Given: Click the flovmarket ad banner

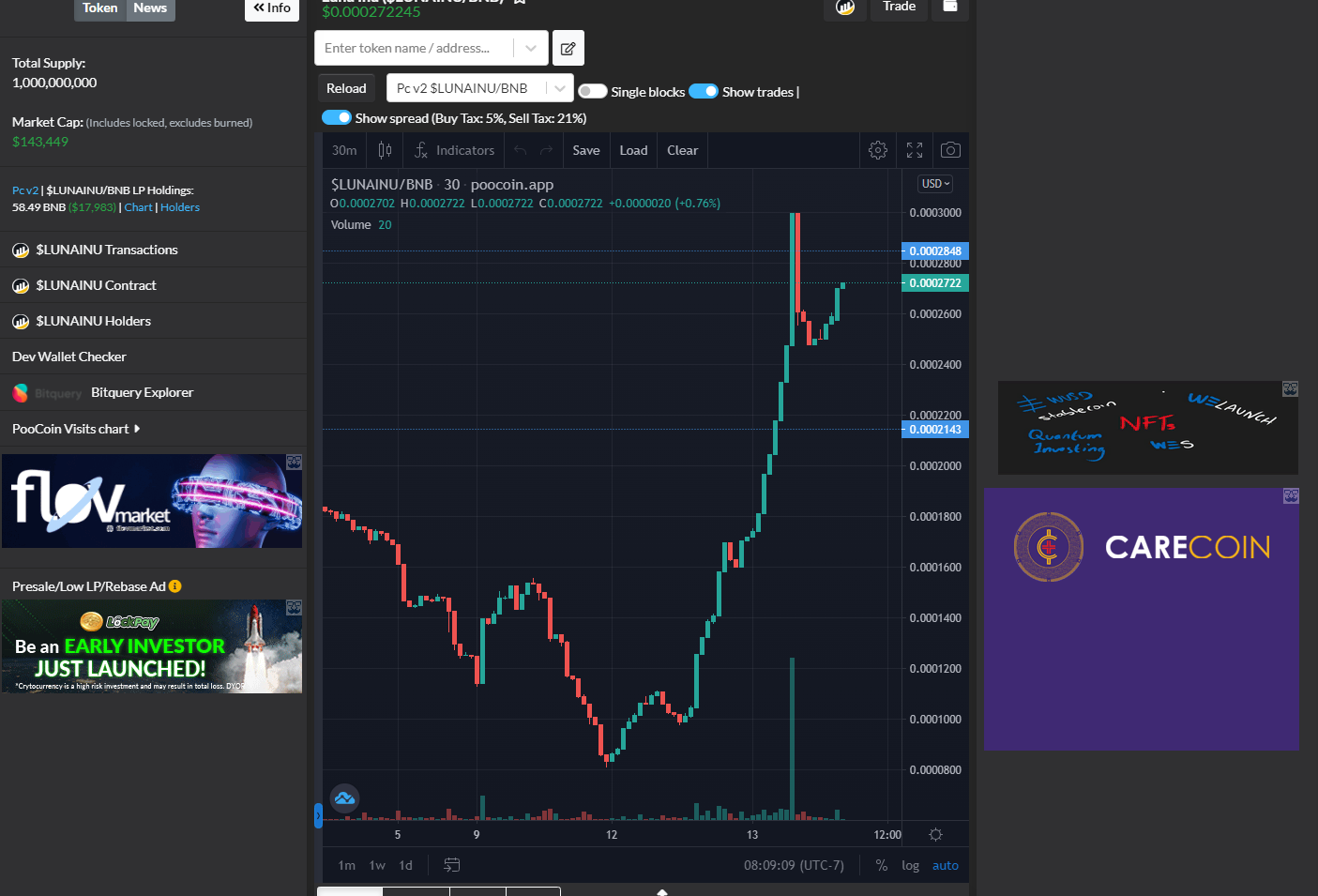Looking at the screenshot, I should (x=152, y=501).
